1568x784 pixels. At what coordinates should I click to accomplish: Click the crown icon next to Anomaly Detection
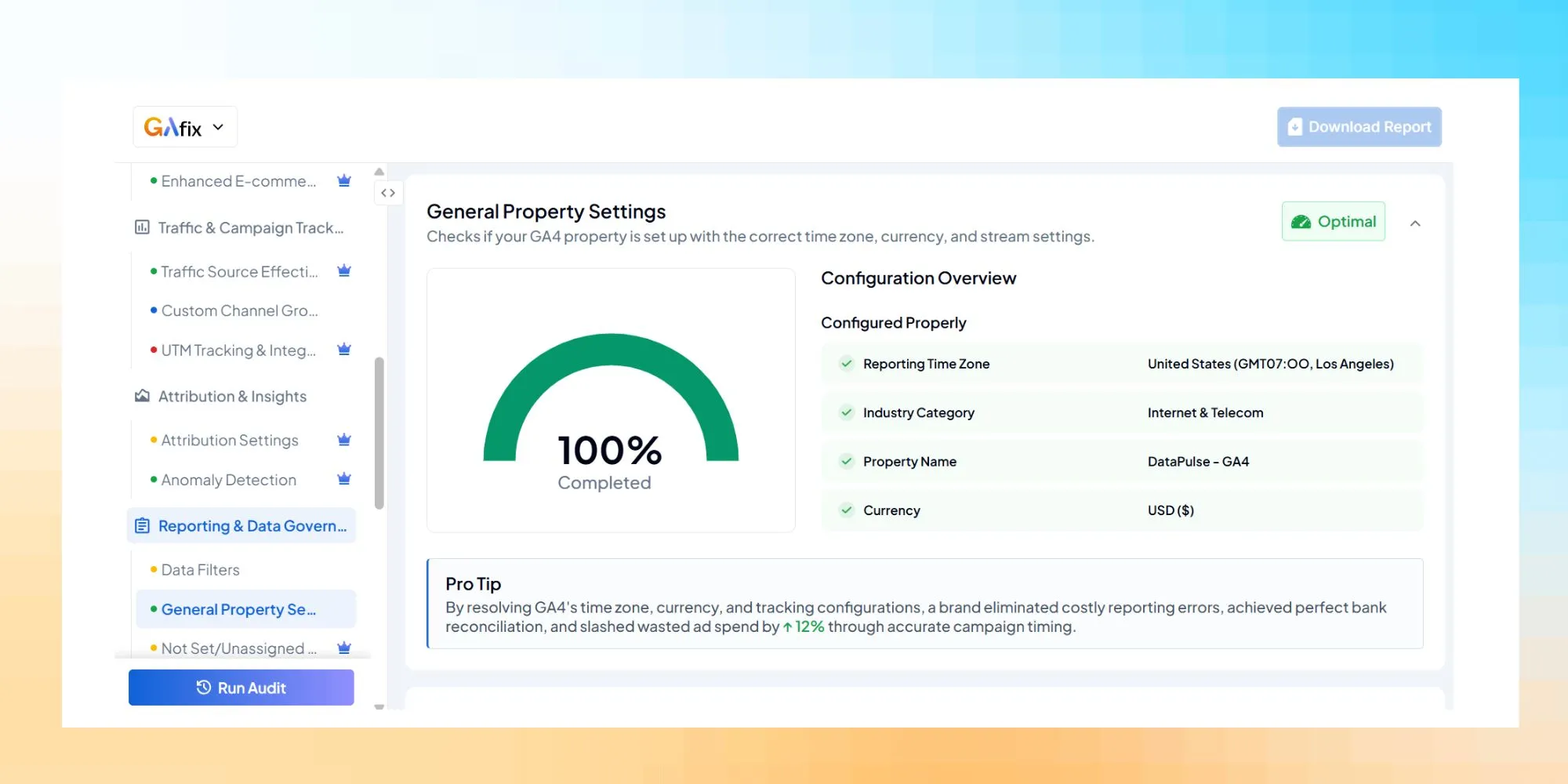343,479
